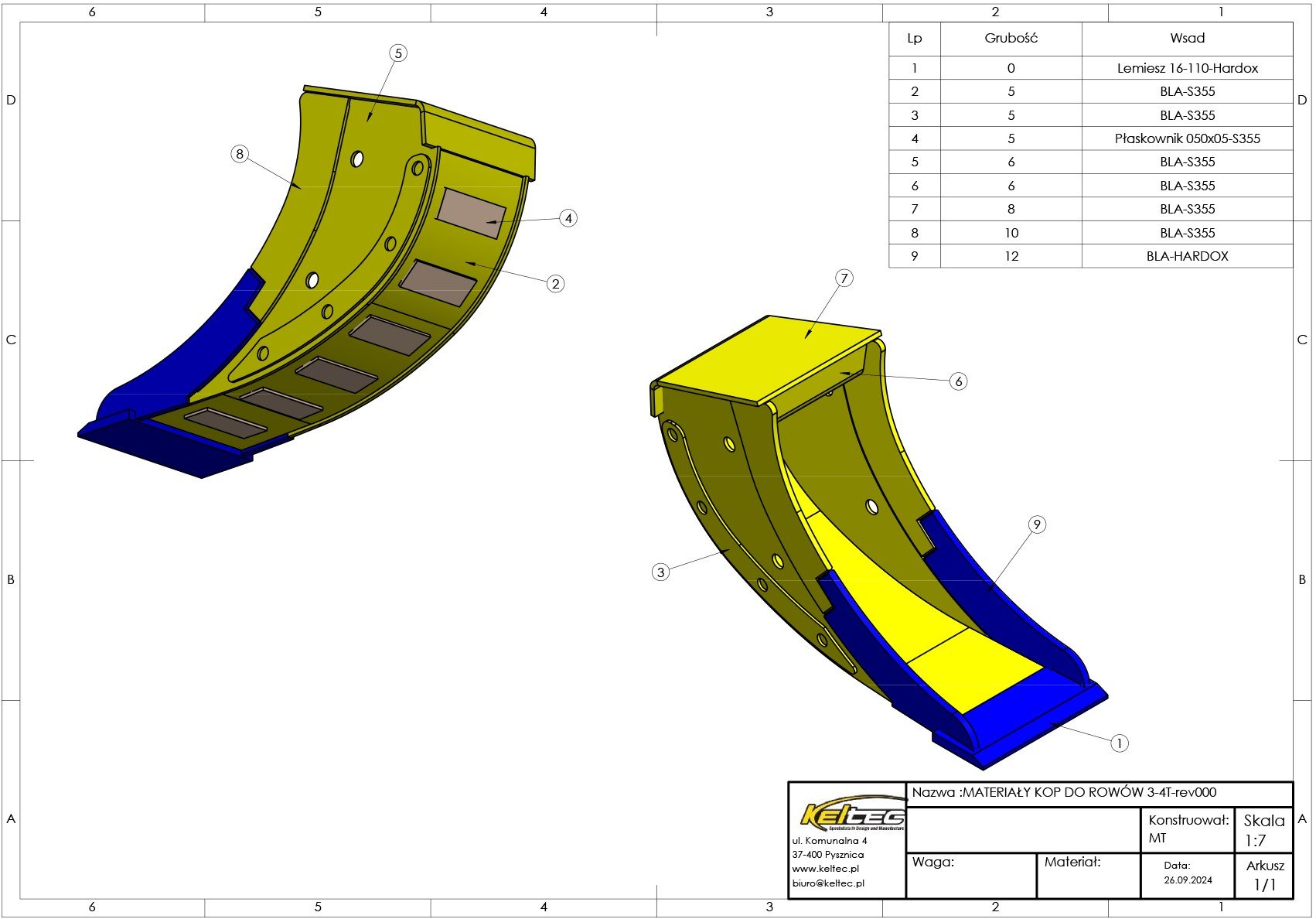This screenshot has height=919, width=1316.
Task: Click the date '26.09.2024'
Action: (x=1188, y=880)
